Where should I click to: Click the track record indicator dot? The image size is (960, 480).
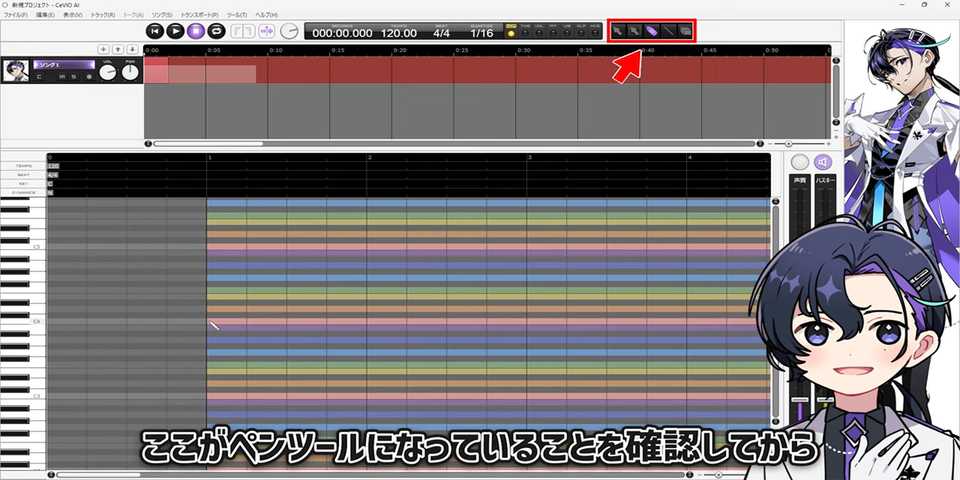pyautogui.click(x=89, y=77)
